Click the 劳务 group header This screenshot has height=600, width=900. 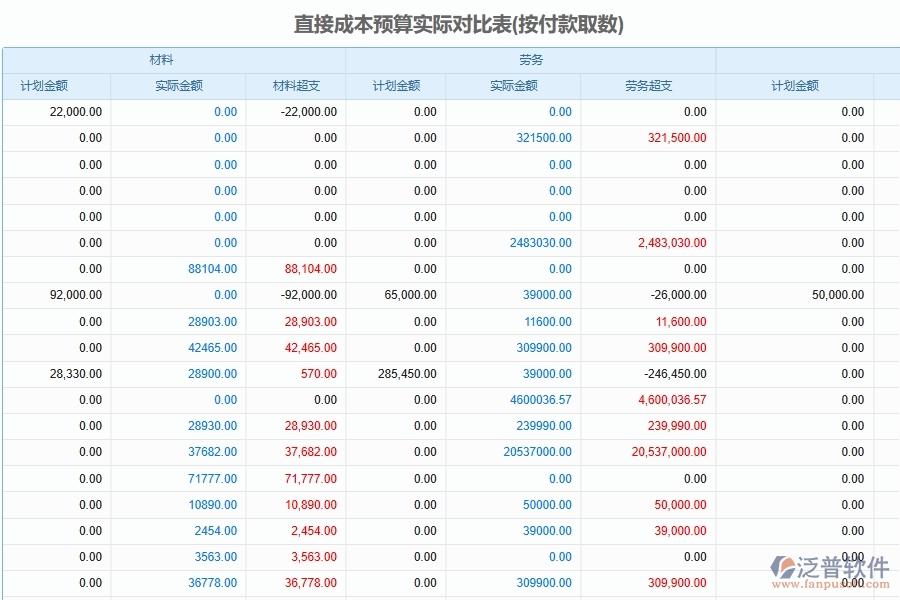coord(530,59)
